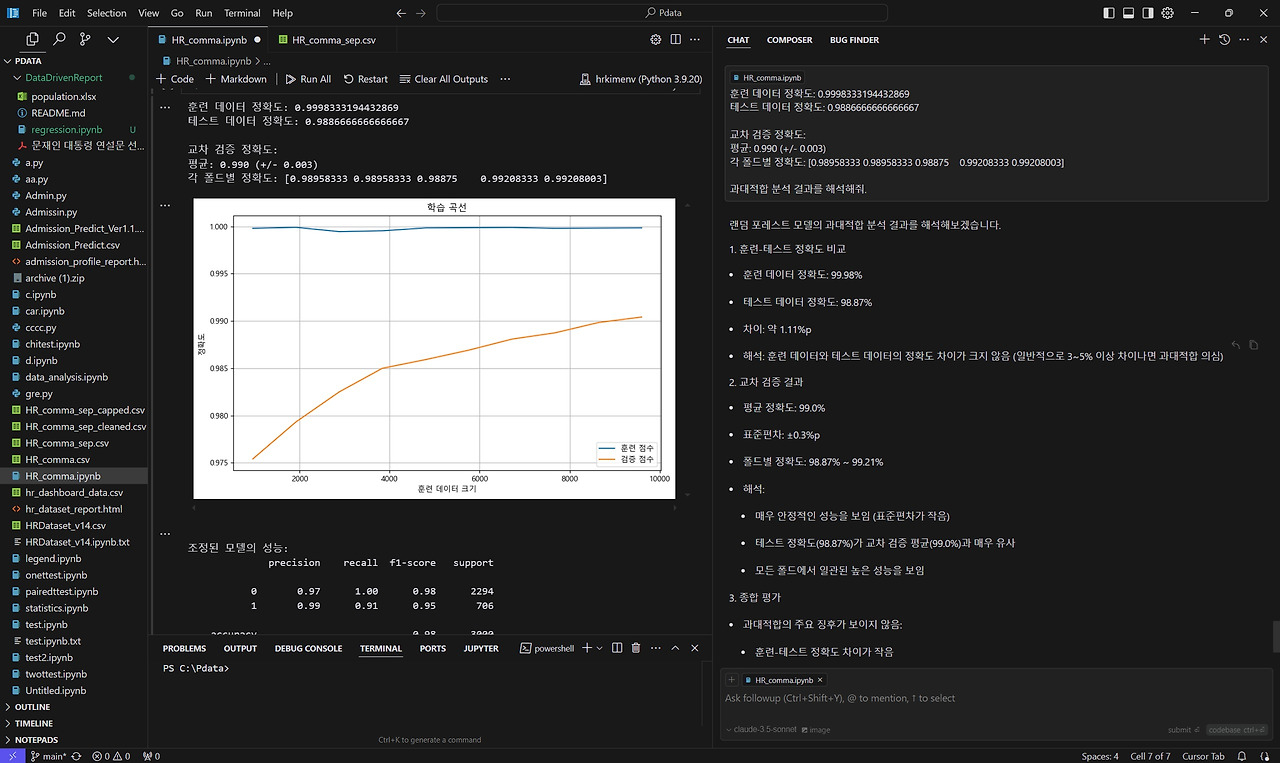Go forward with the navigation arrow
The image size is (1280, 763).
pos(422,13)
